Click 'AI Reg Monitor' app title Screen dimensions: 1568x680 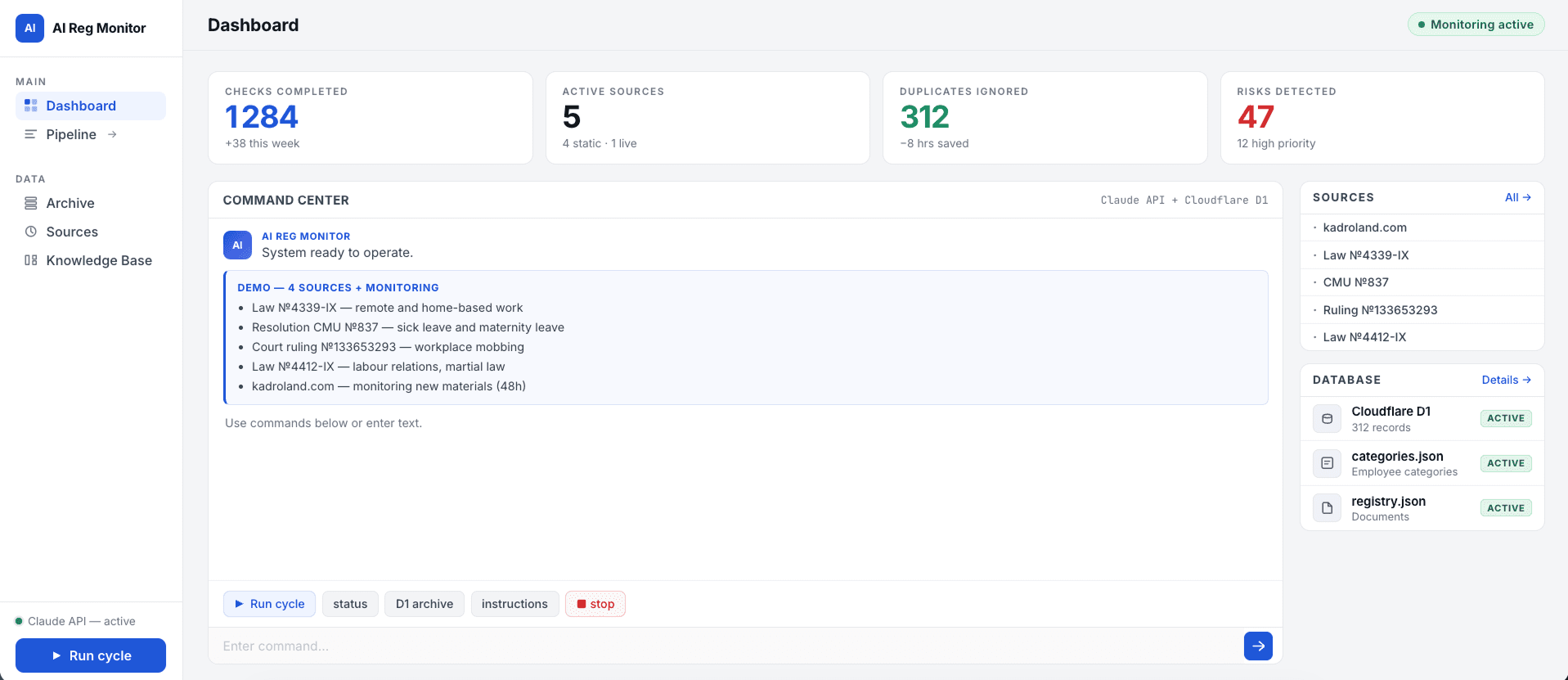[99, 28]
